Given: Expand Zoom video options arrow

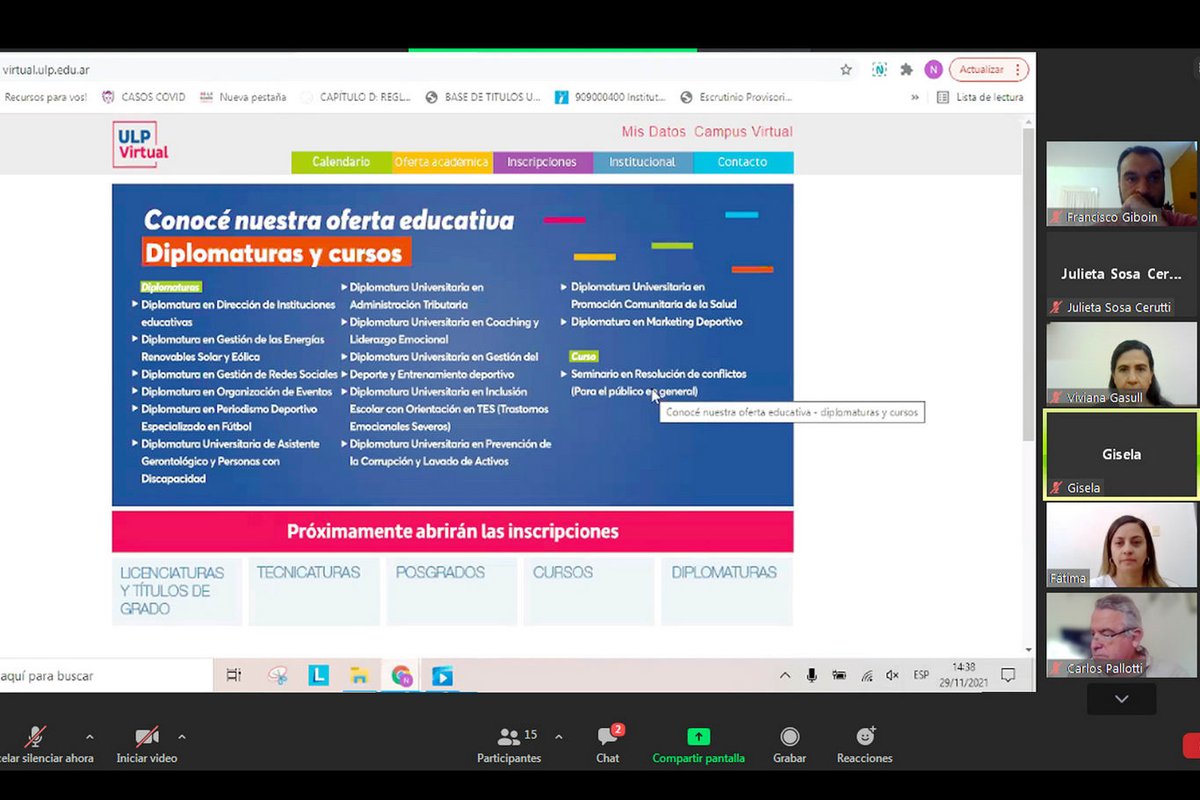Looking at the screenshot, I should point(181,737).
